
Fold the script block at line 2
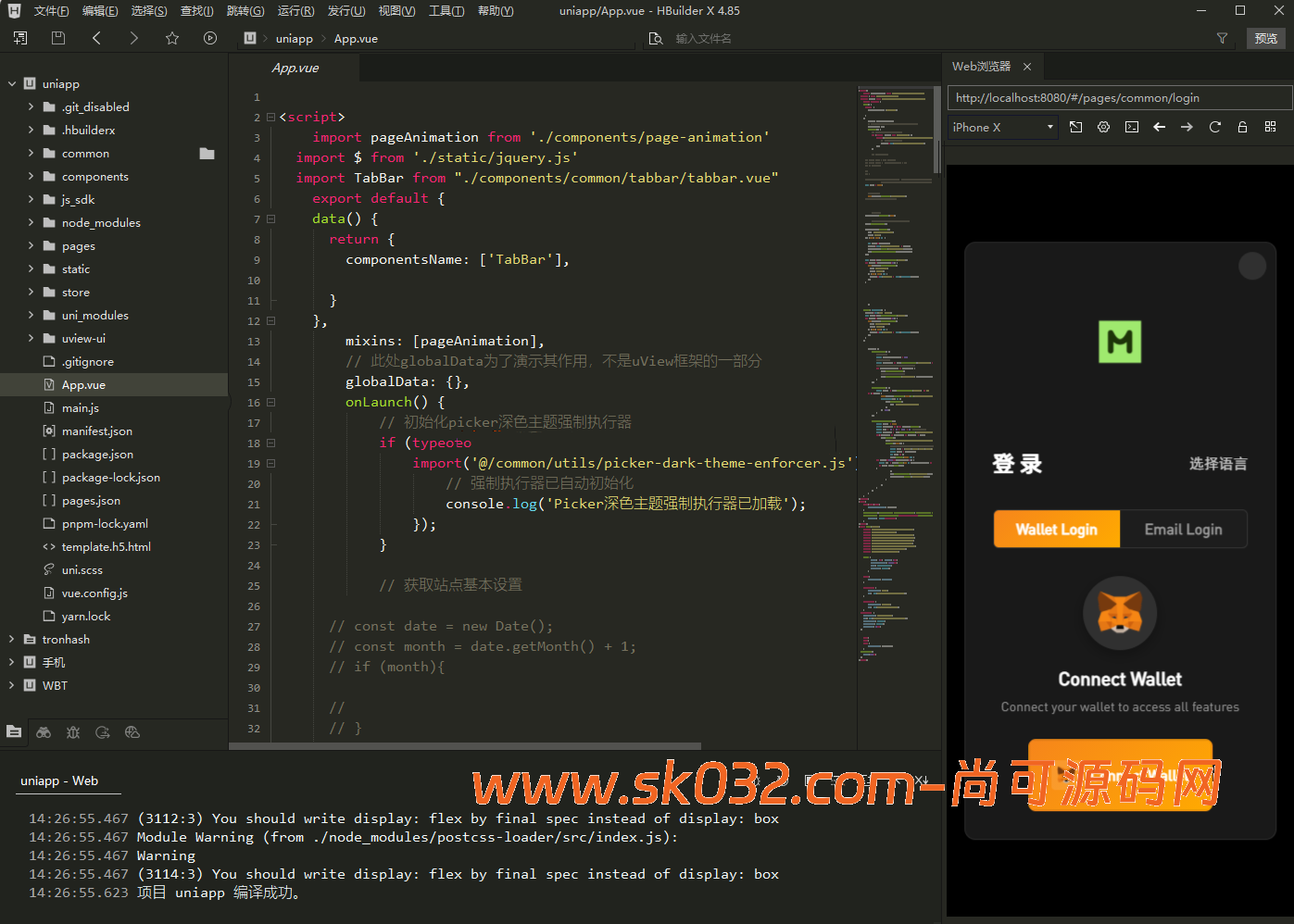270,118
